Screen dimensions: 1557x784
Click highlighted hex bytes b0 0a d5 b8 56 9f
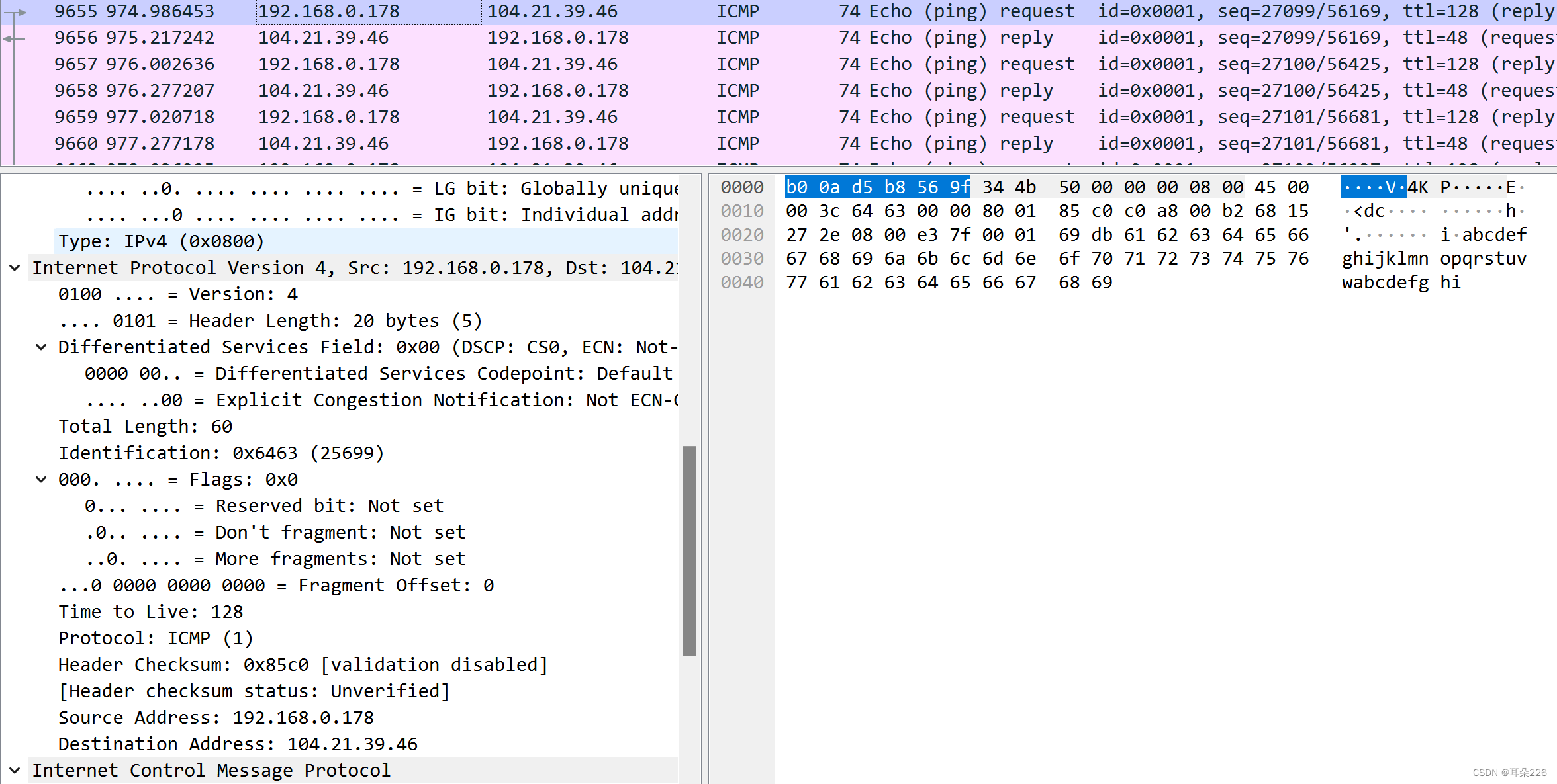click(x=878, y=187)
